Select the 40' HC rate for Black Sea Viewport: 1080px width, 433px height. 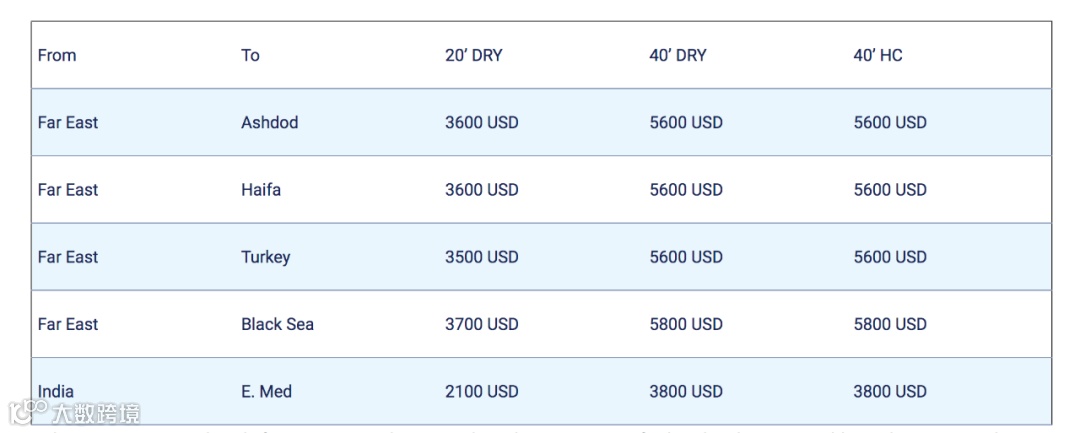tap(889, 323)
